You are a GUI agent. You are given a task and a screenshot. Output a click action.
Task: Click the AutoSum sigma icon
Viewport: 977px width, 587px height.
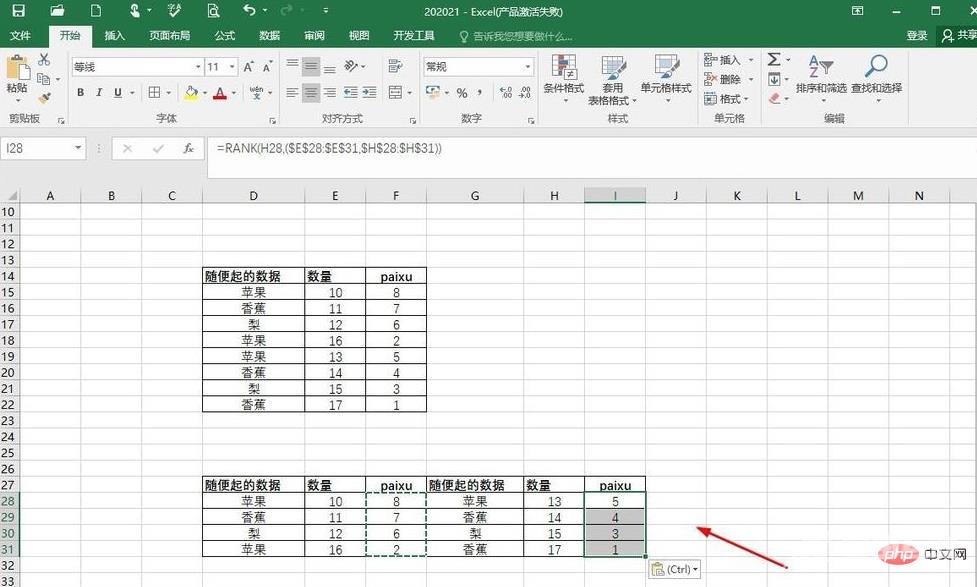click(774, 60)
